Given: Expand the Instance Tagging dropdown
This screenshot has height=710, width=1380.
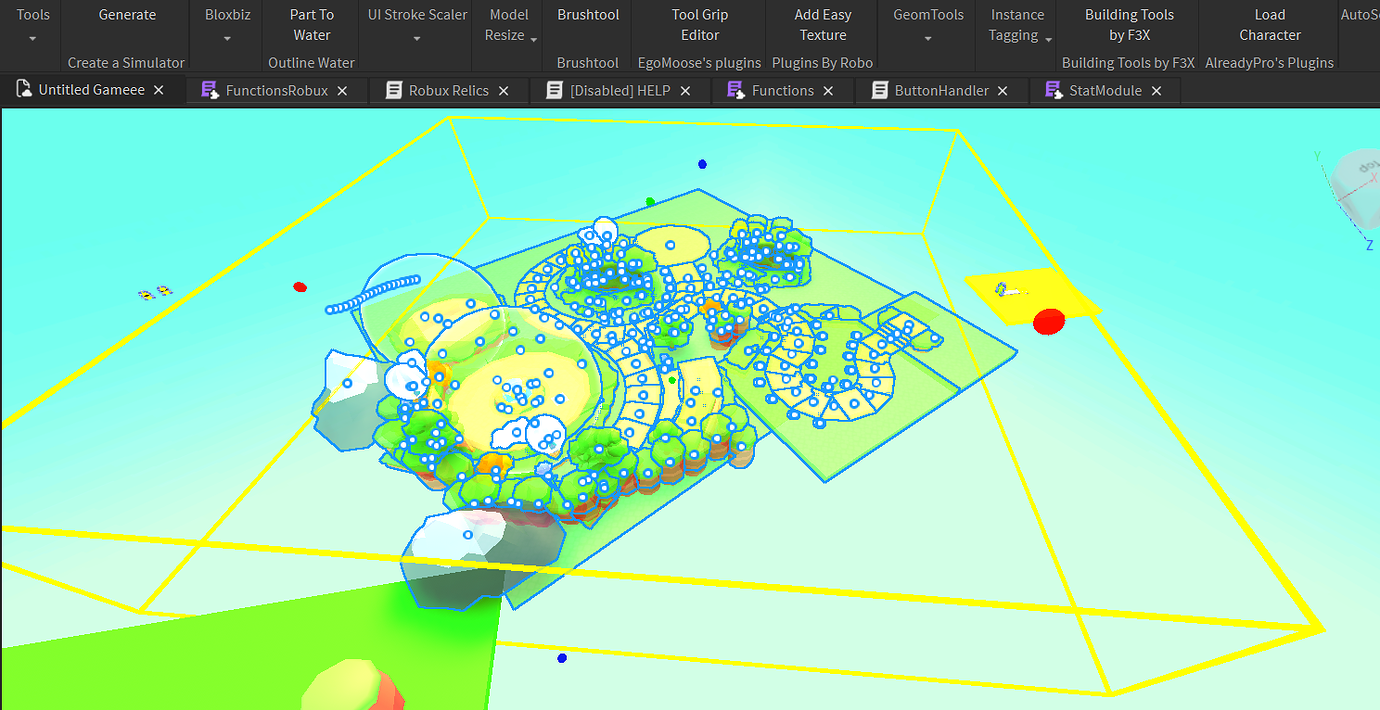Looking at the screenshot, I should pos(1048,39).
